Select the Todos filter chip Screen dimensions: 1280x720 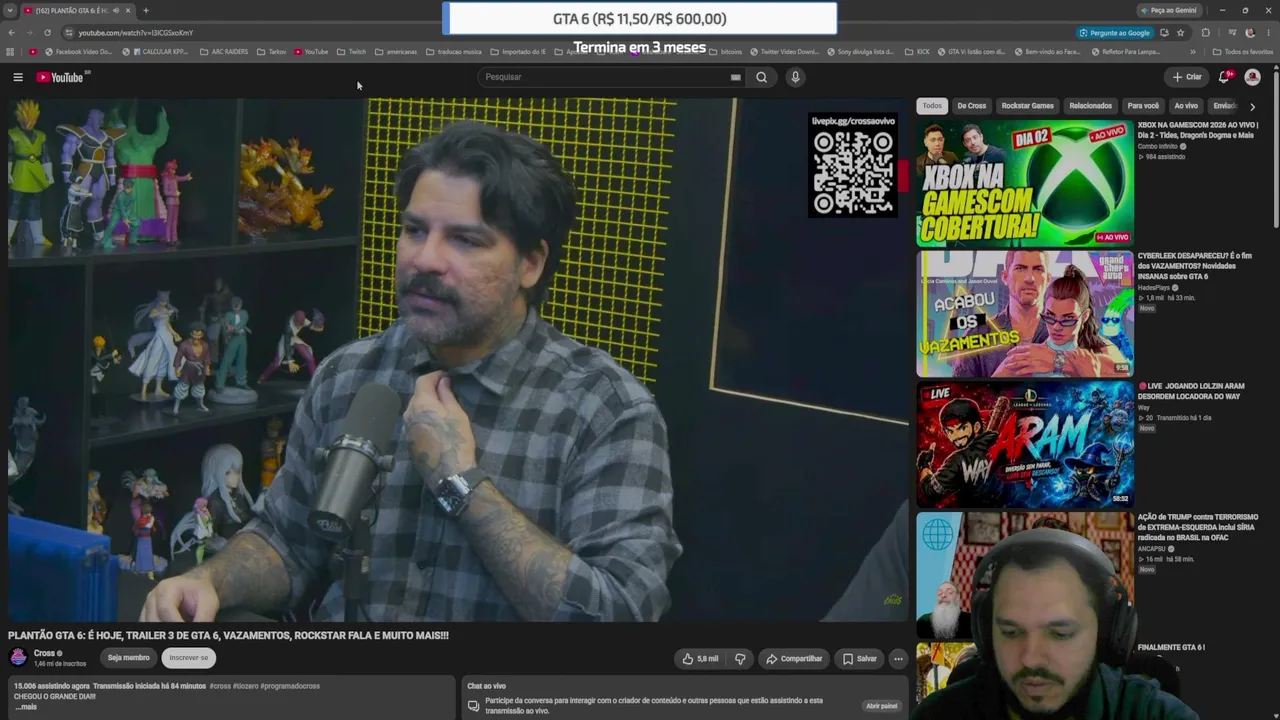click(x=932, y=106)
